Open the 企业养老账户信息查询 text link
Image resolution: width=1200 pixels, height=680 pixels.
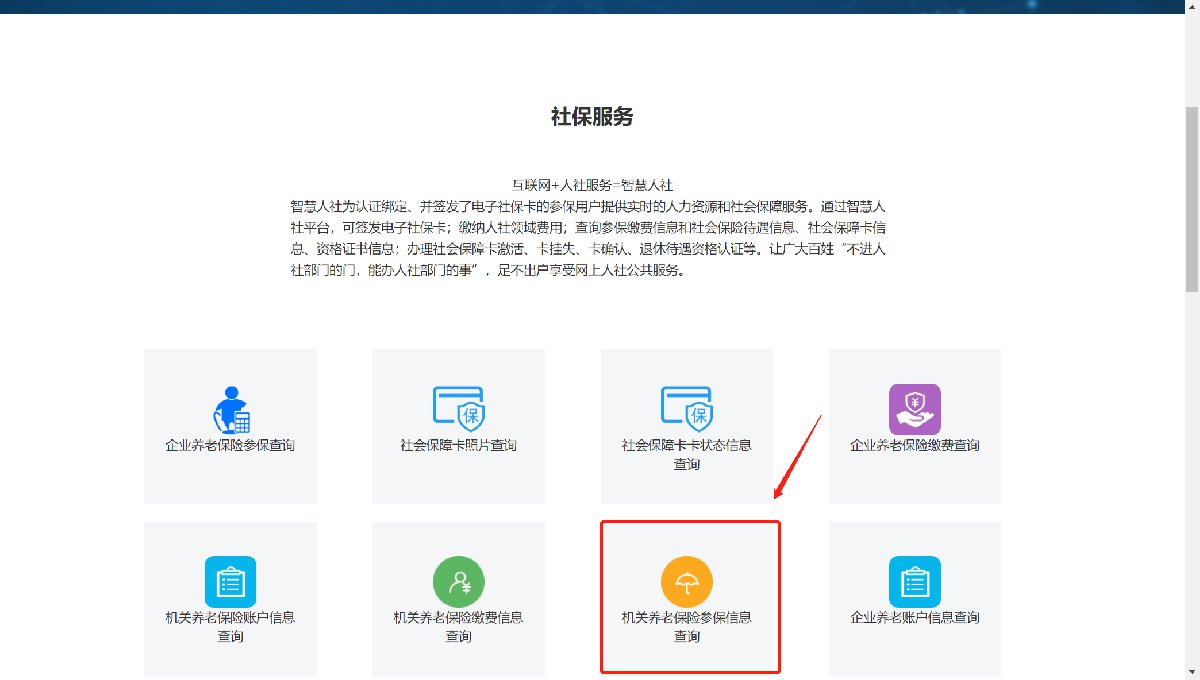tap(915, 618)
